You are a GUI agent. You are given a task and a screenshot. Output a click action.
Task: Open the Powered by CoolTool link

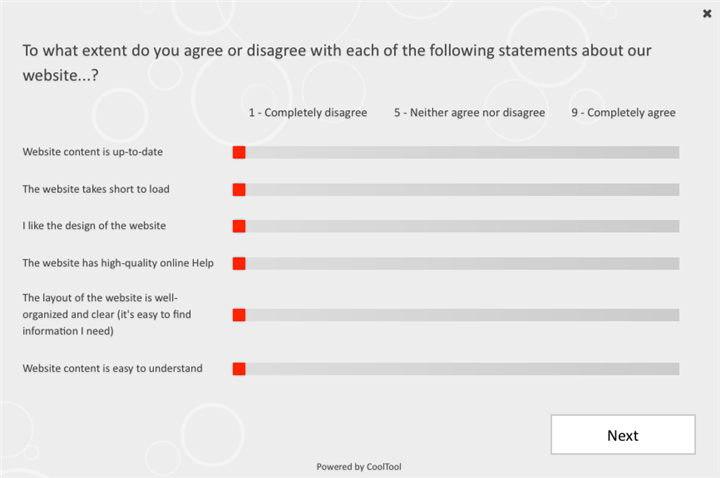pos(359,467)
